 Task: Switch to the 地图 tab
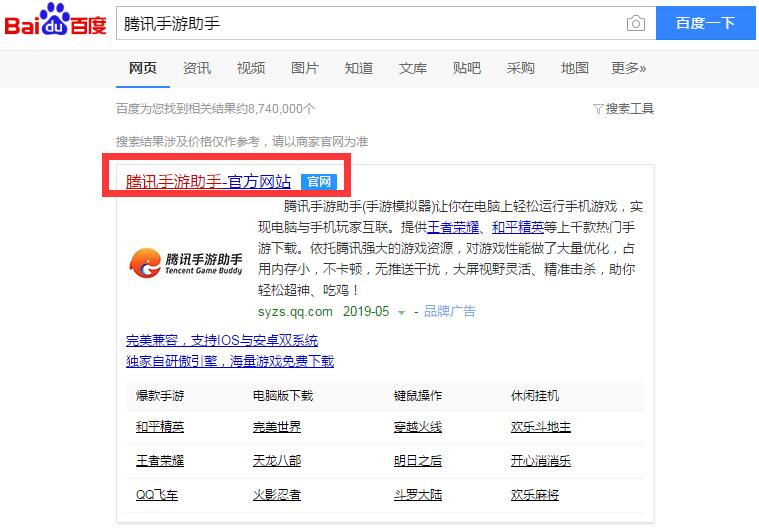coord(575,68)
